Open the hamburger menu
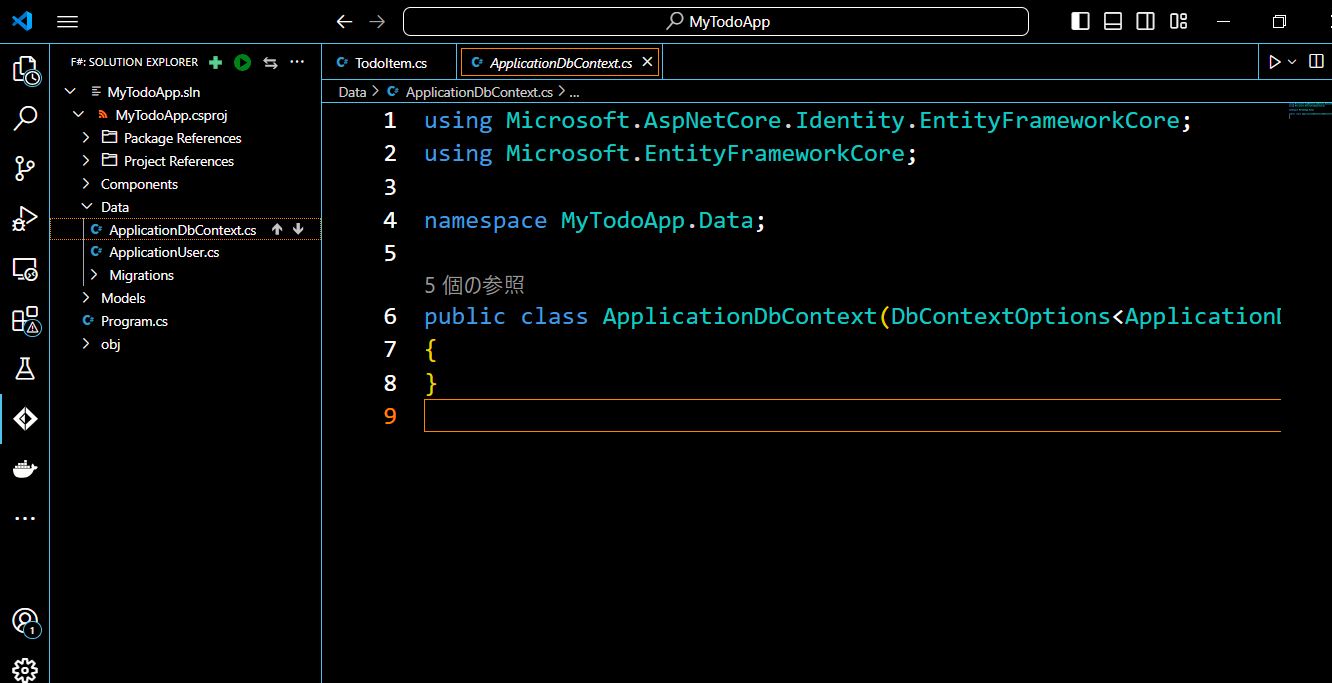The image size is (1332, 683). point(67,21)
